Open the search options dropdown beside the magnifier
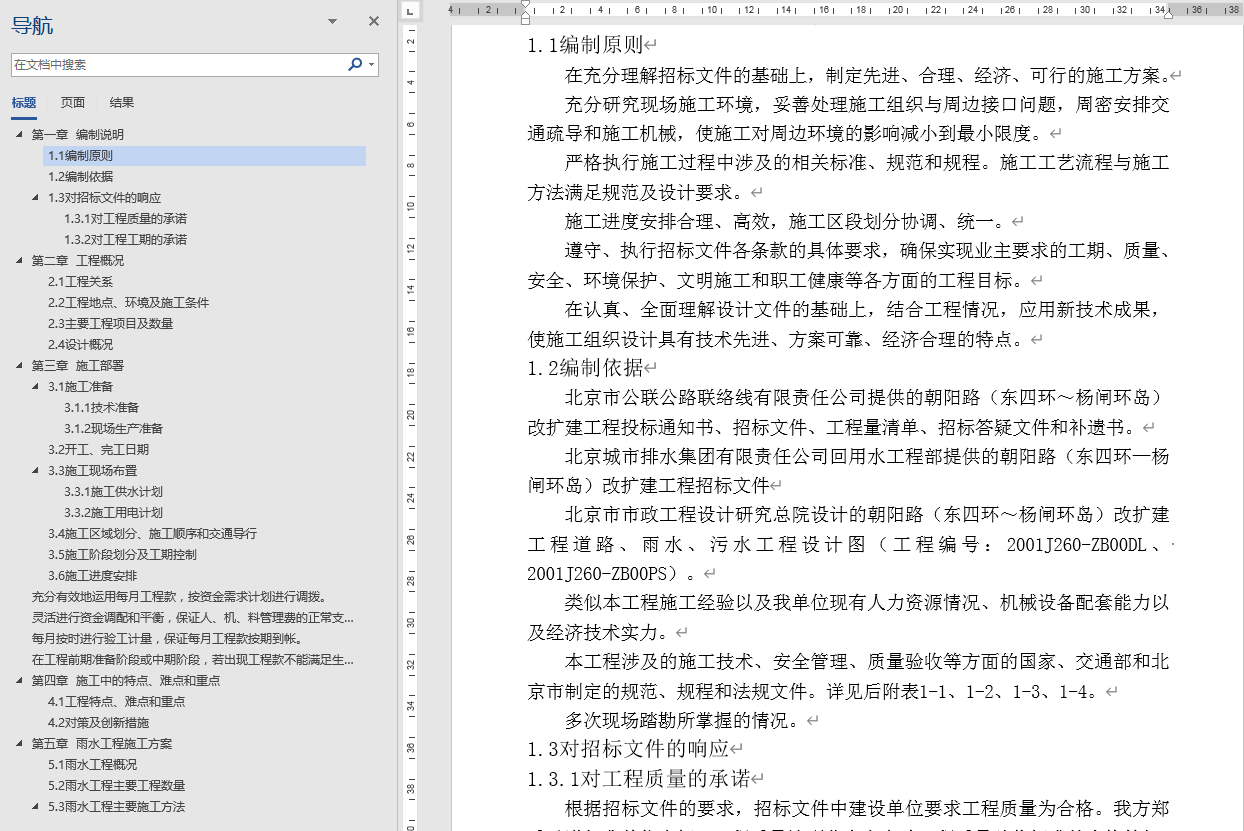 [x=371, y=62]
